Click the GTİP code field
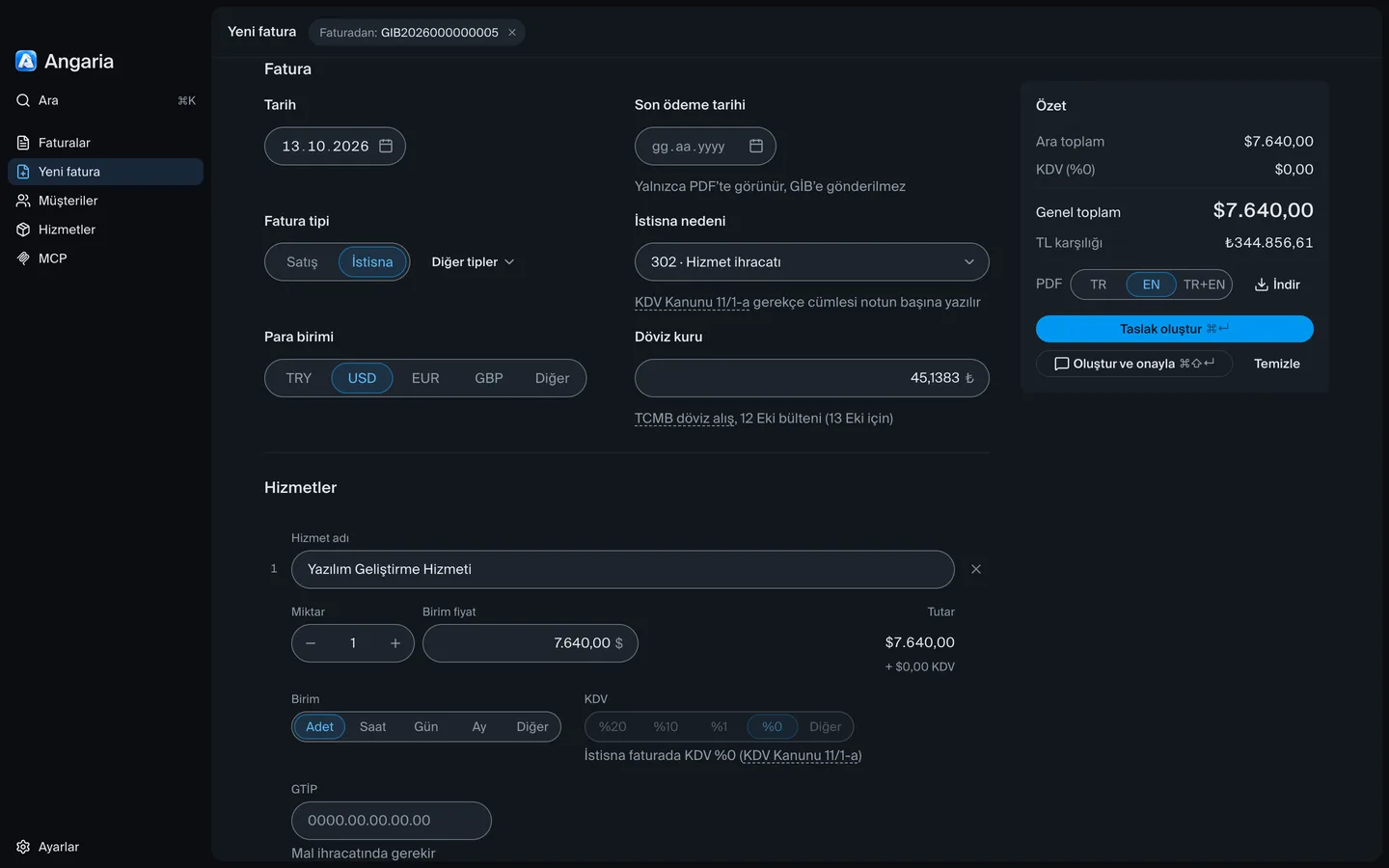 point(392,821)
